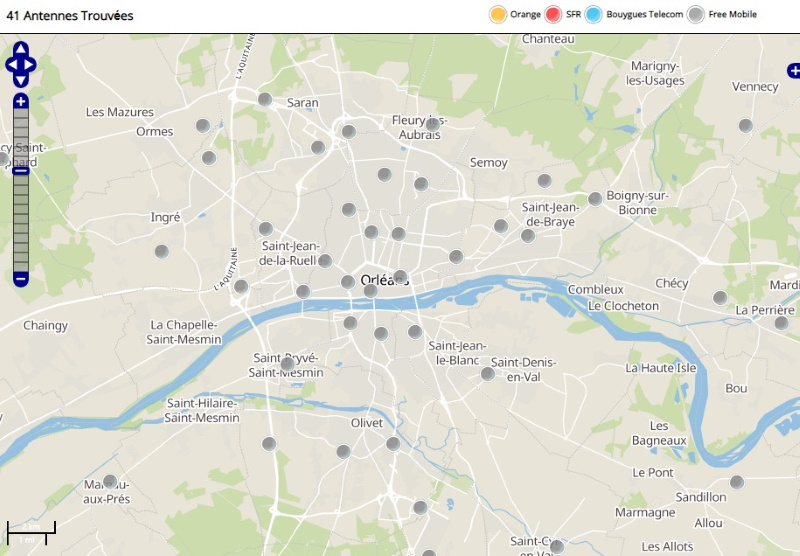
Task: Click the map scale bar
Action: tap(31, 533)
